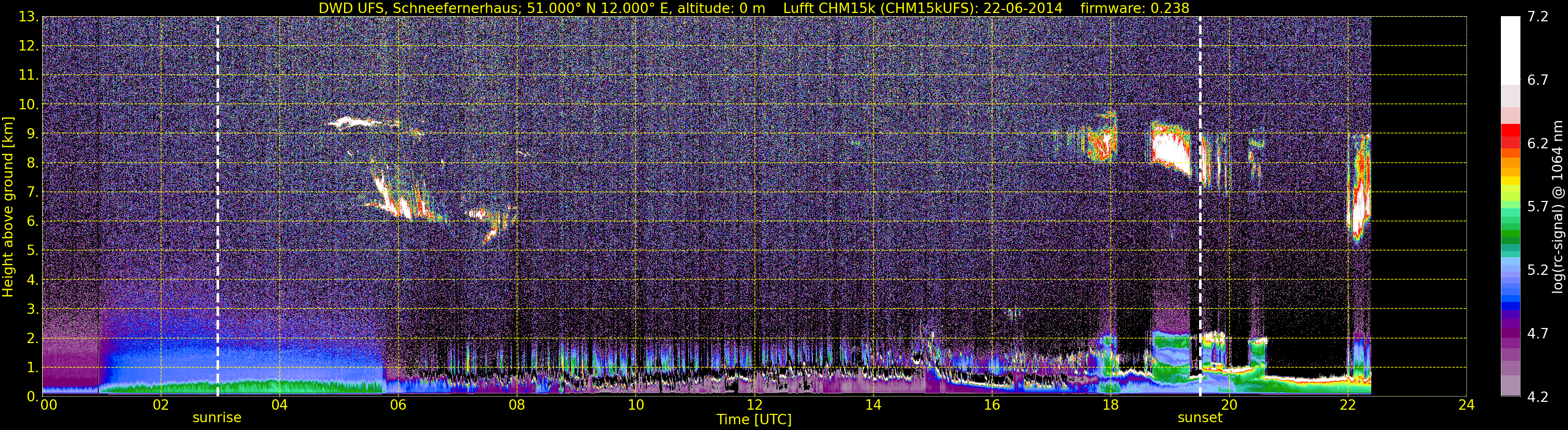Click the time axis tick '24'
This screenshot has height=430, width=1568.
coord(1467,405)
